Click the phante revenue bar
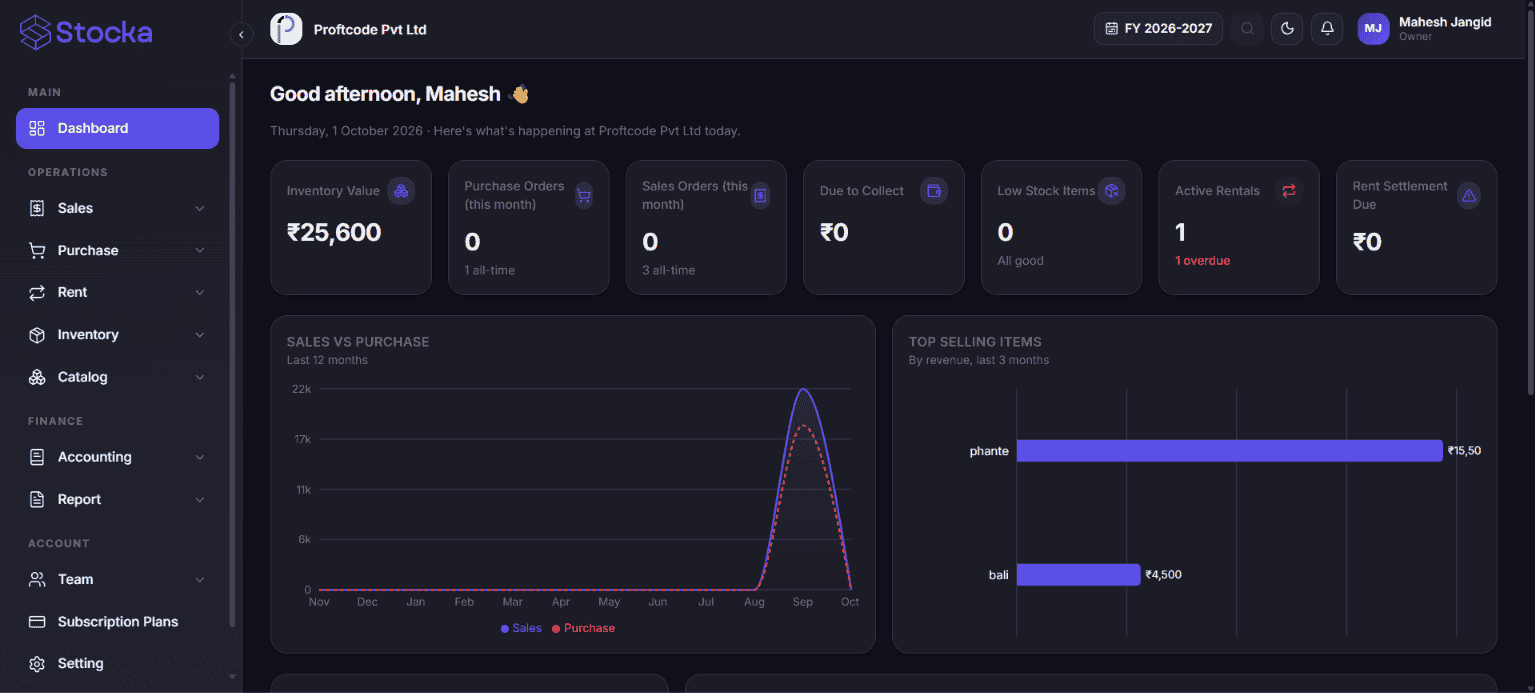Viewport: 1535px width, 693px height. pos(1229,451)
